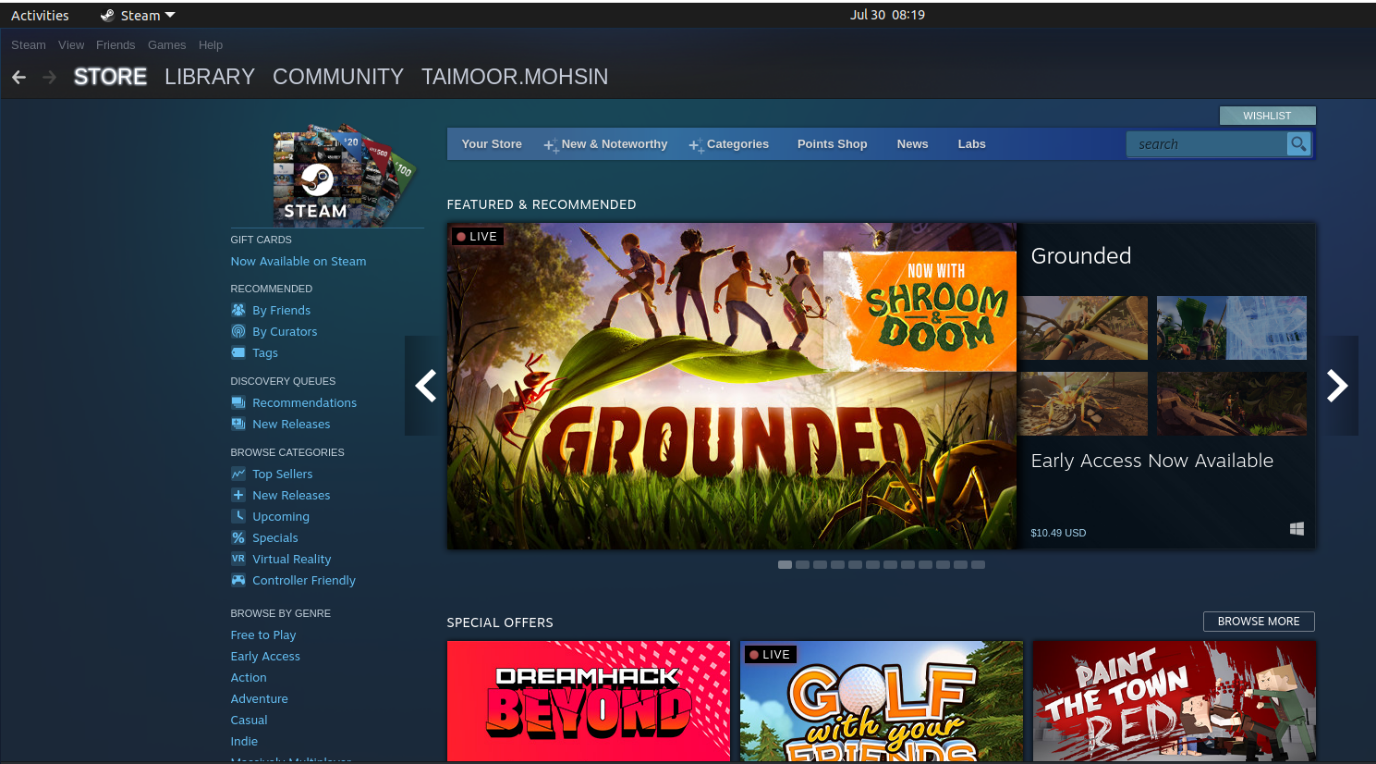Open Virtual Reality via the VR icon
This screenshot has width=1376, height=764.
click(237, 558)
